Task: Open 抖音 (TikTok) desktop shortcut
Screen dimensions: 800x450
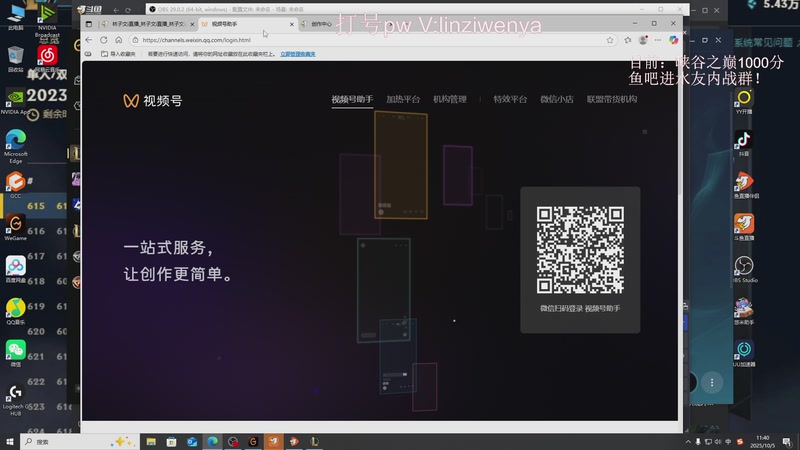Action: [x=744, y=143]
